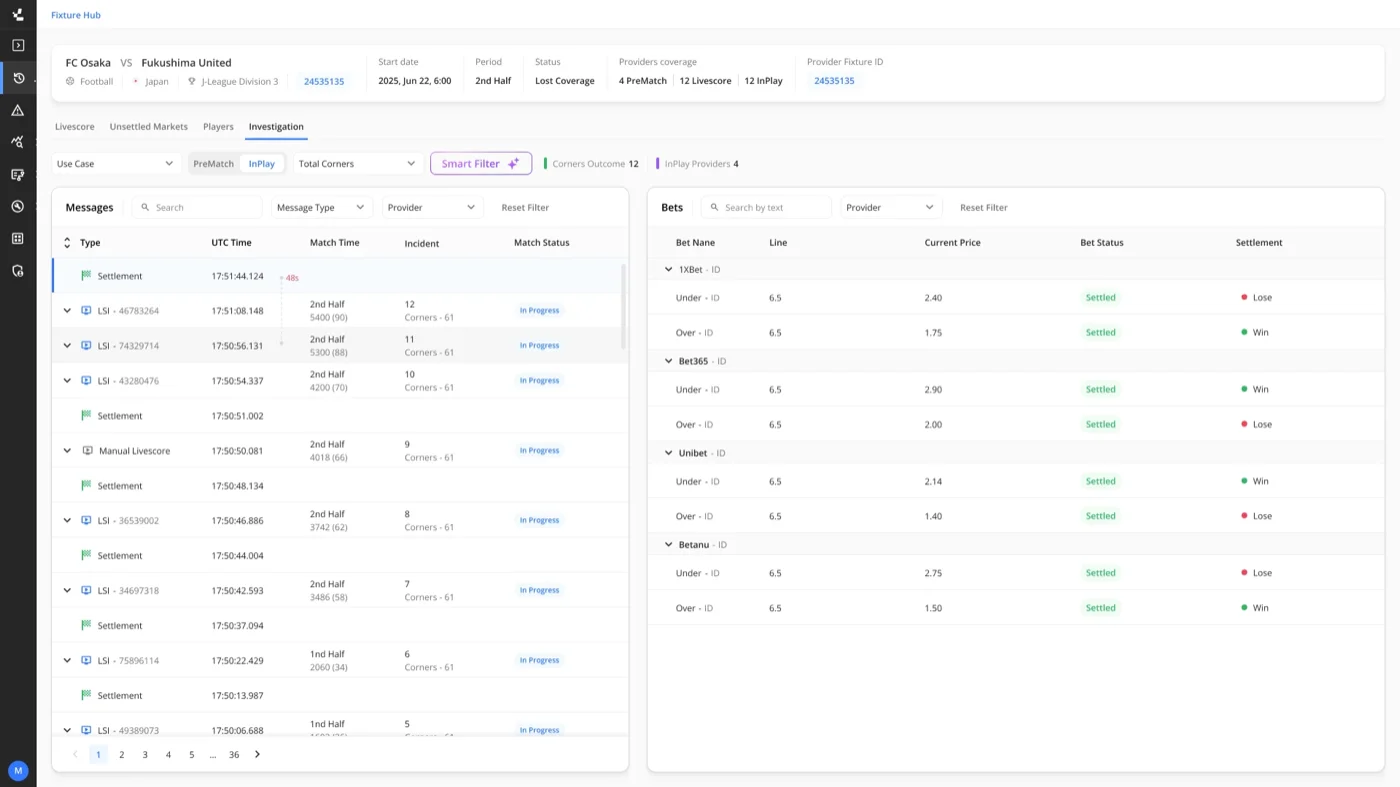
Task: Enable the Smart Filter button
Action: (481, 163)
